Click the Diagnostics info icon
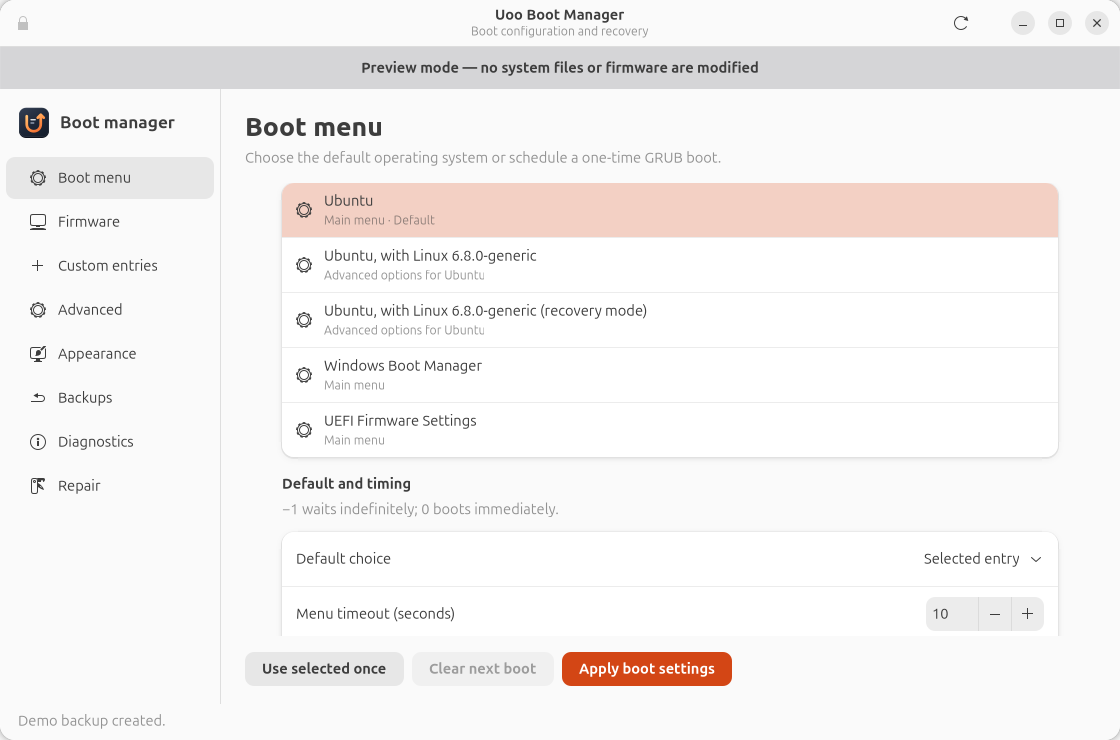Viewport: 1120px width, 740px height. click(x=38, y=442)
